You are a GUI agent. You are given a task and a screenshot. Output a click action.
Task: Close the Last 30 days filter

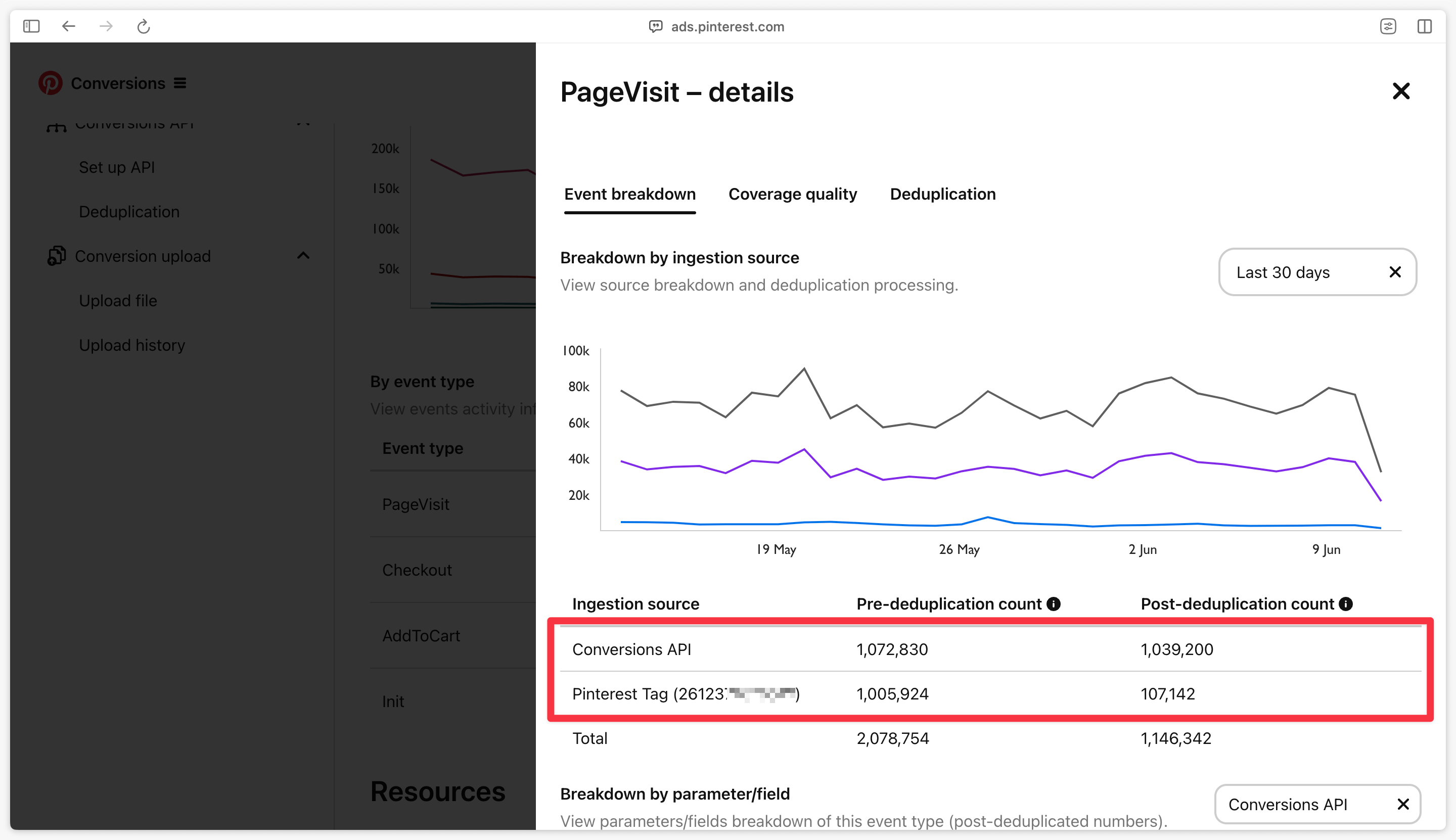click(1395, 271)
